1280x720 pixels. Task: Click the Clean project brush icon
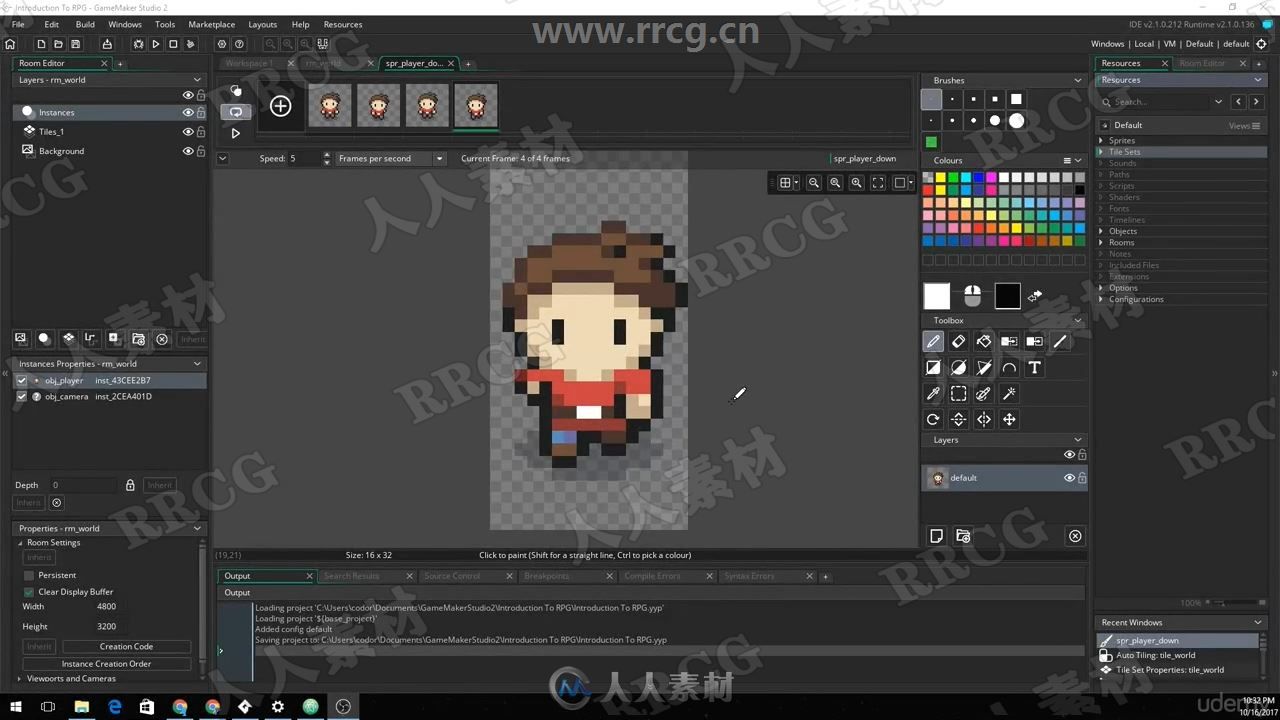(x=191, y=44)
